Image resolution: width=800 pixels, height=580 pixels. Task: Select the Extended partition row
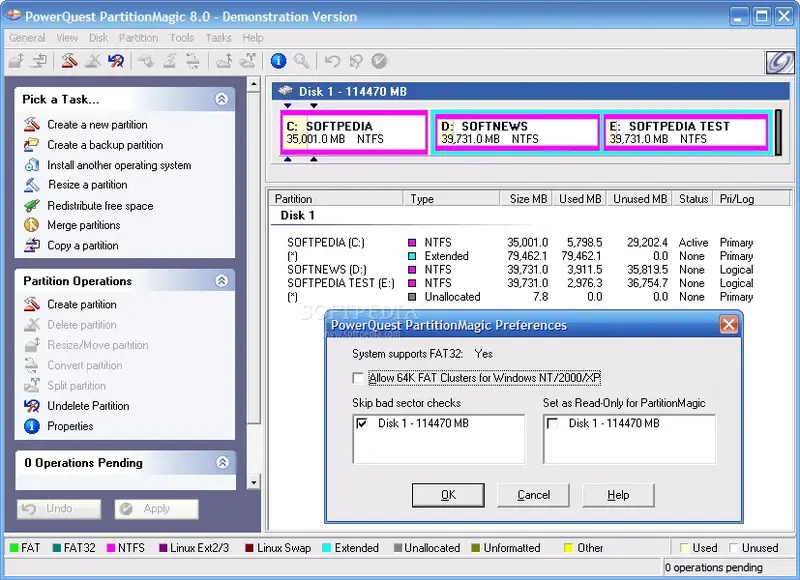(519, 256)
